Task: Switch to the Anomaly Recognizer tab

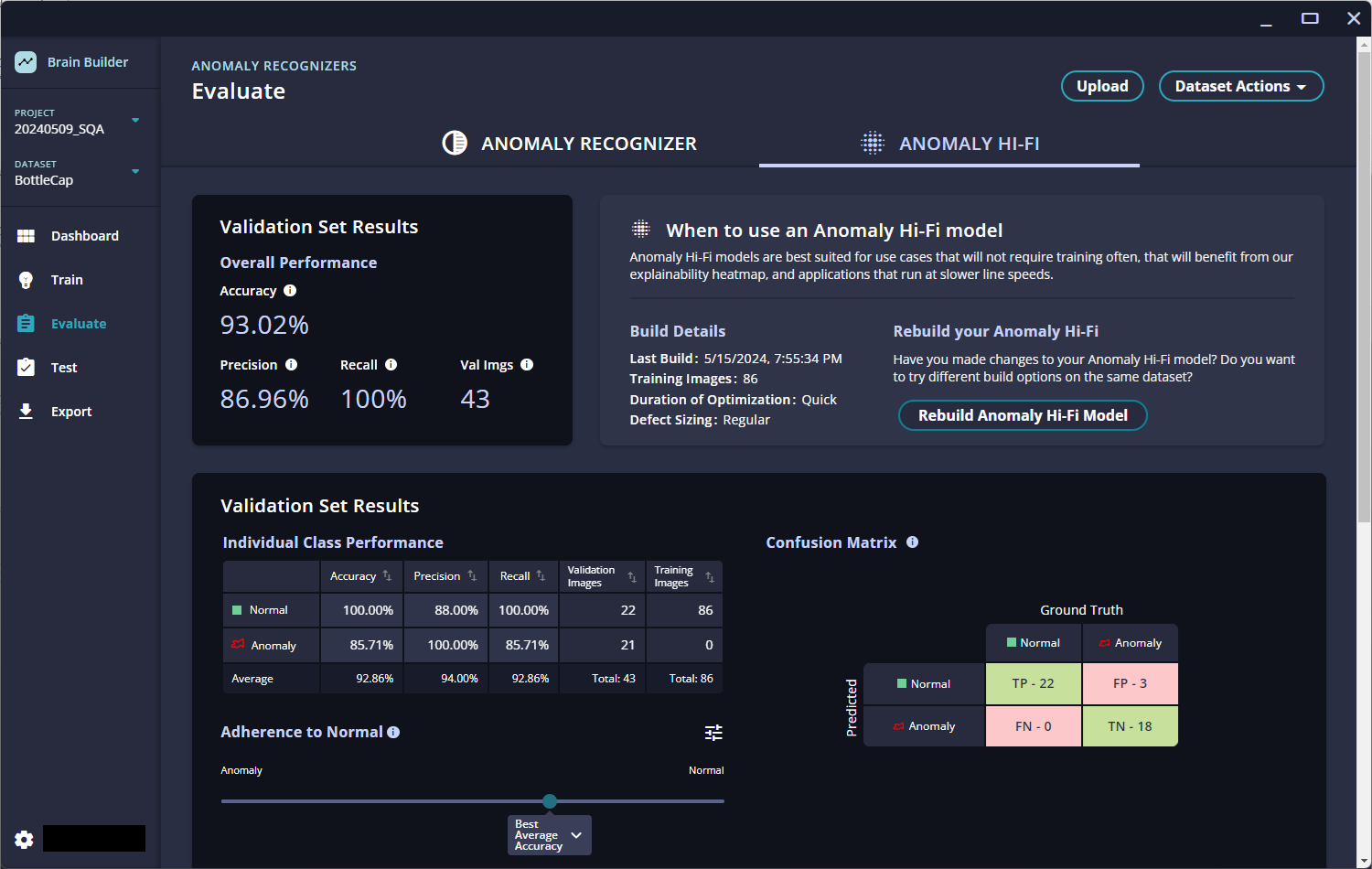Action: [569, 144]
